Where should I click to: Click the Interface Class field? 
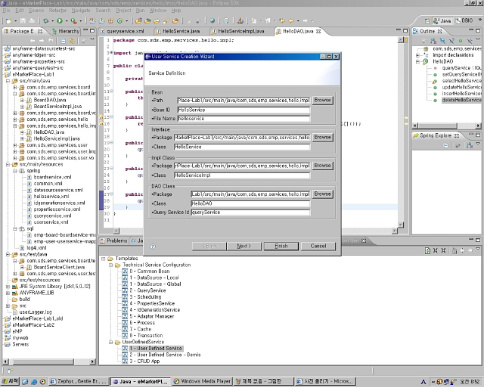242,147
